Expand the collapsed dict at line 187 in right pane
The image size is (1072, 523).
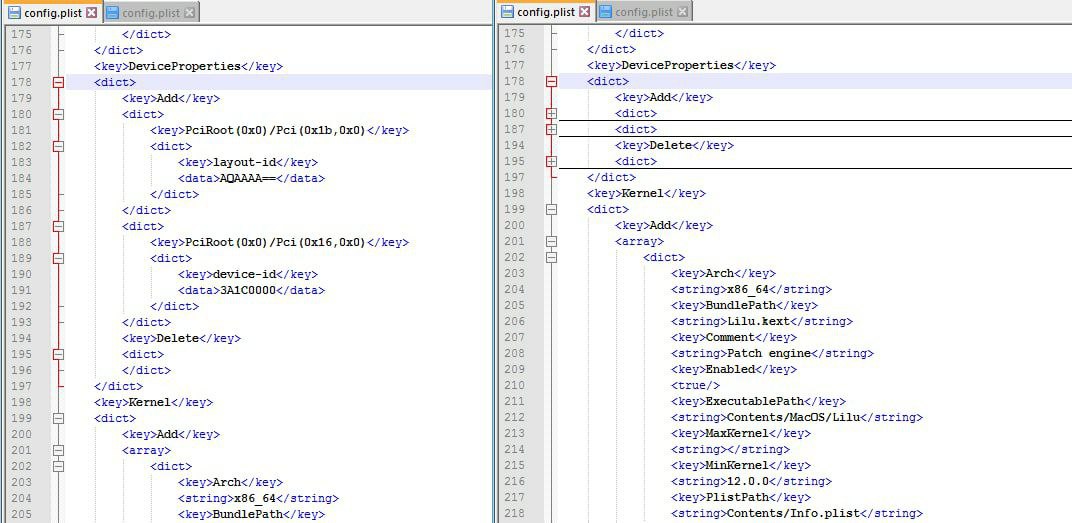tap(552, 129)
